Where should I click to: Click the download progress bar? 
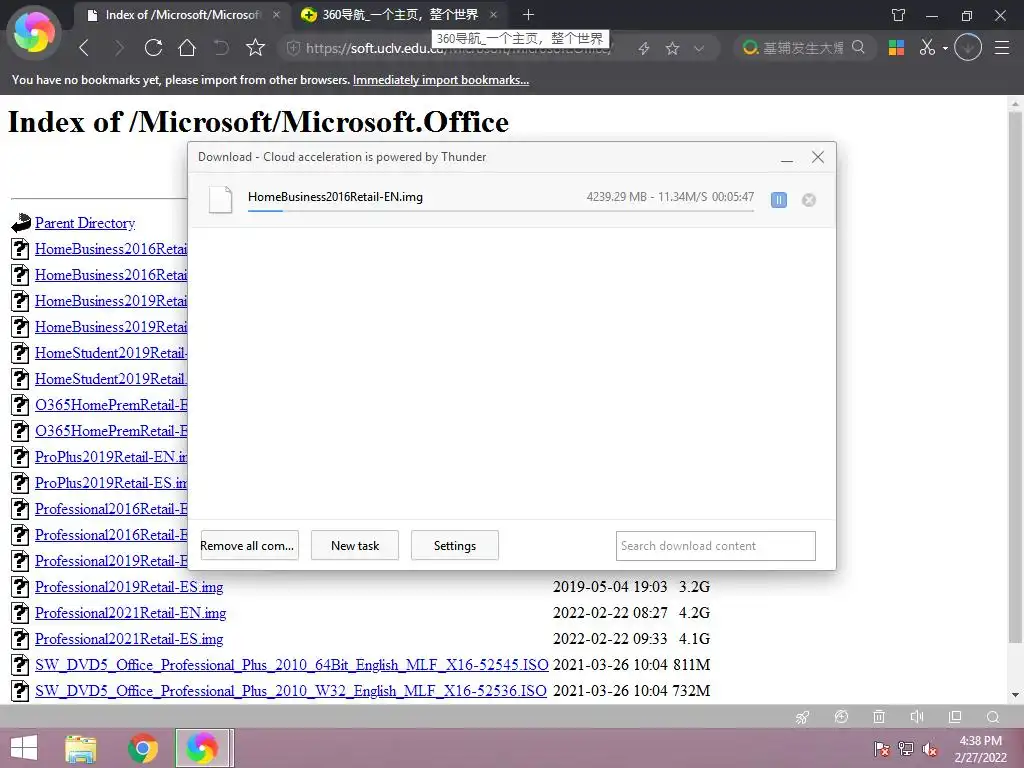(x=500, y=211)
